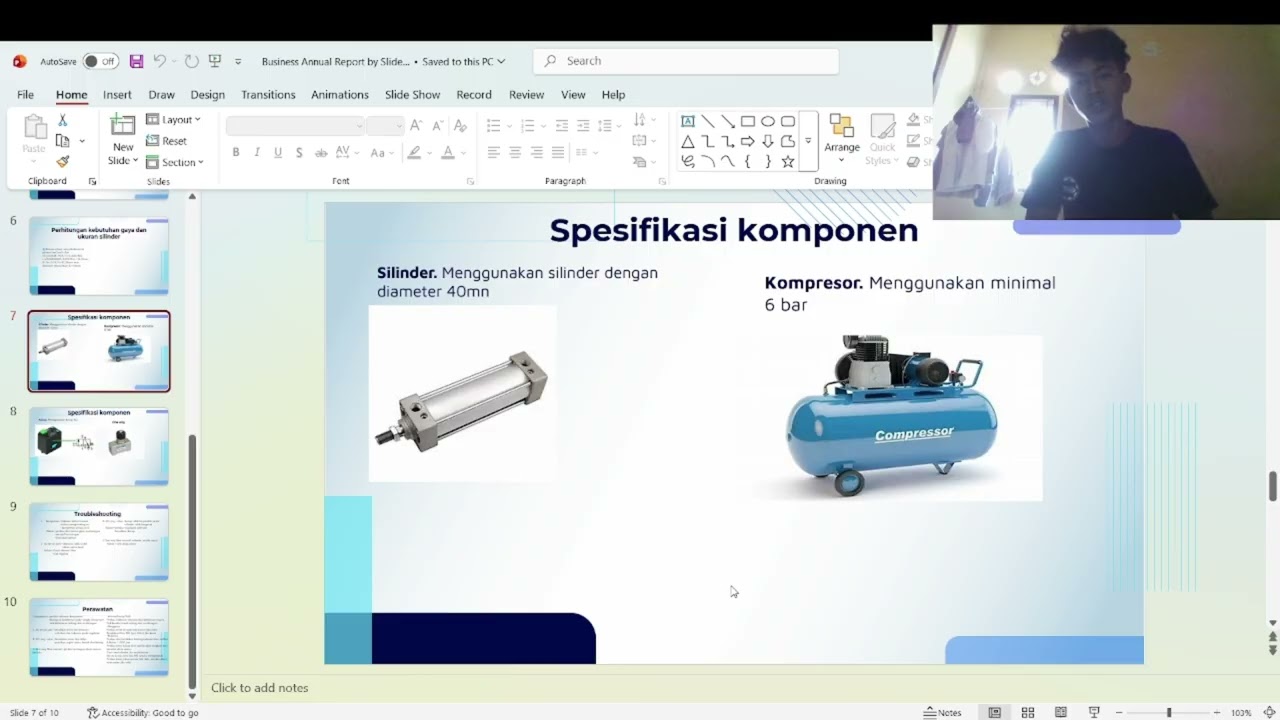Switch to the Animations tab
This screenshot has height=720, width=1280.
[340, 94]
